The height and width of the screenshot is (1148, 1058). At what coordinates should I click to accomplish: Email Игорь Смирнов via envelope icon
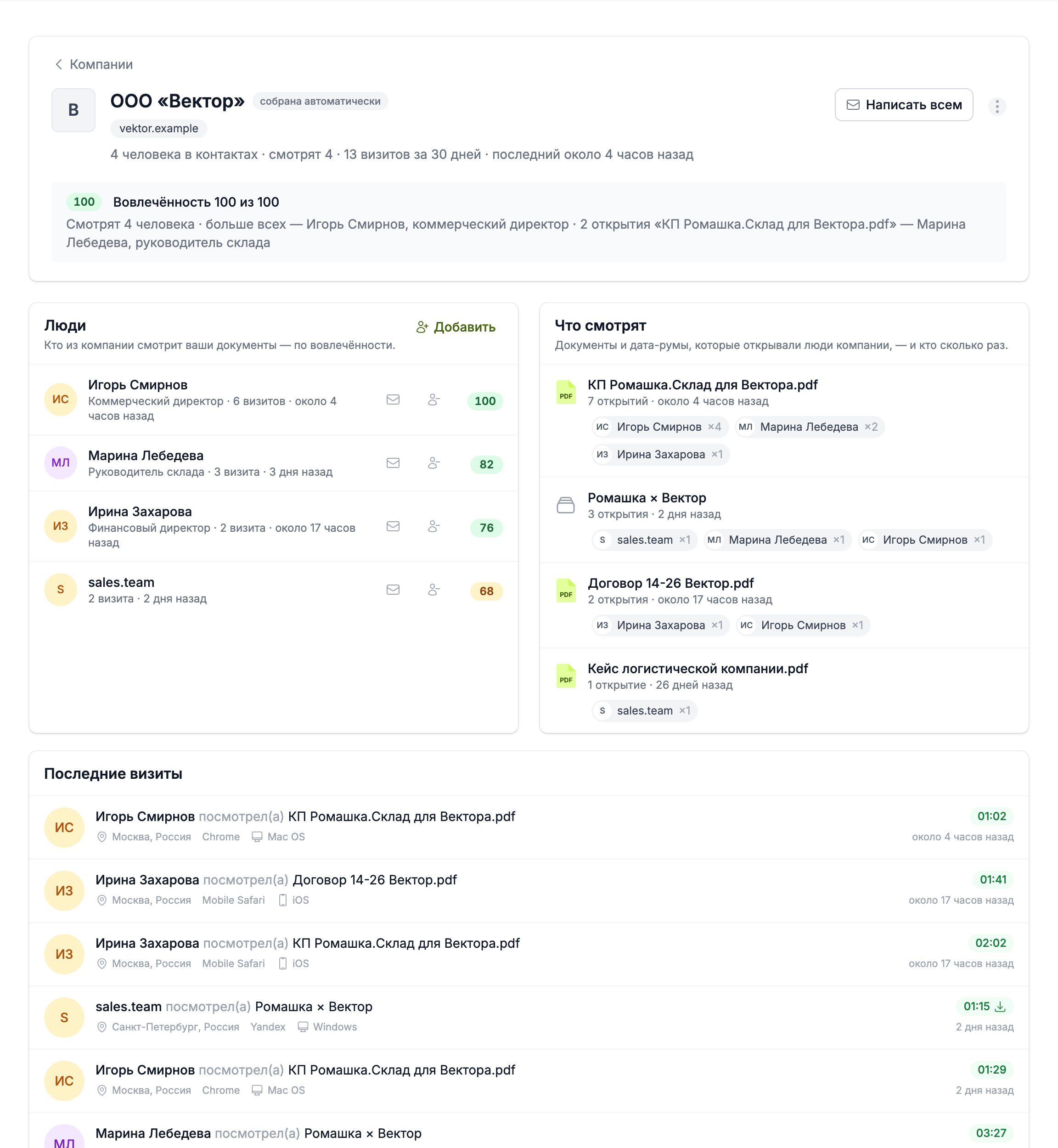point(393,400)
